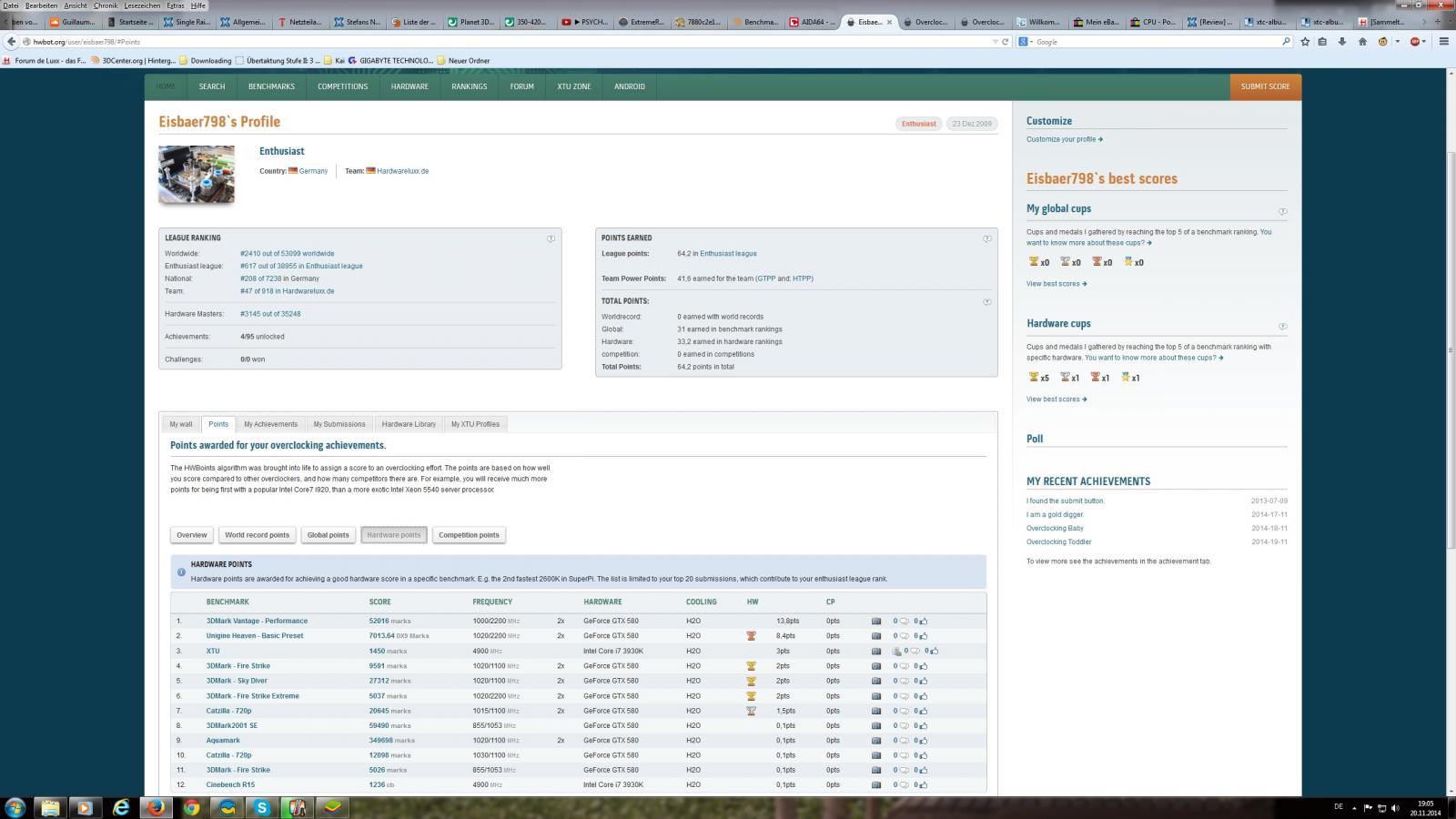Click the help icon in Points Earned box

click(x=986, y=238)
